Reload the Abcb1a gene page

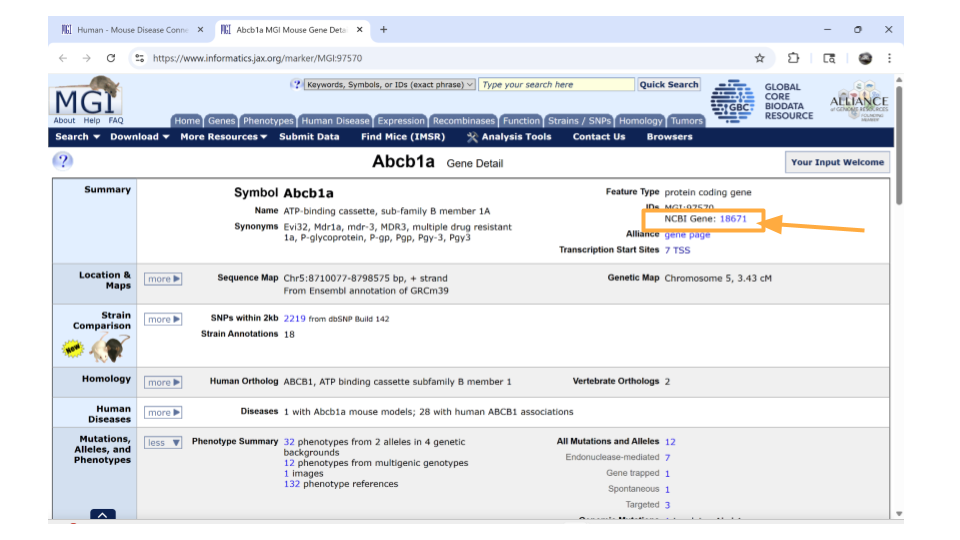coord(111,58)
